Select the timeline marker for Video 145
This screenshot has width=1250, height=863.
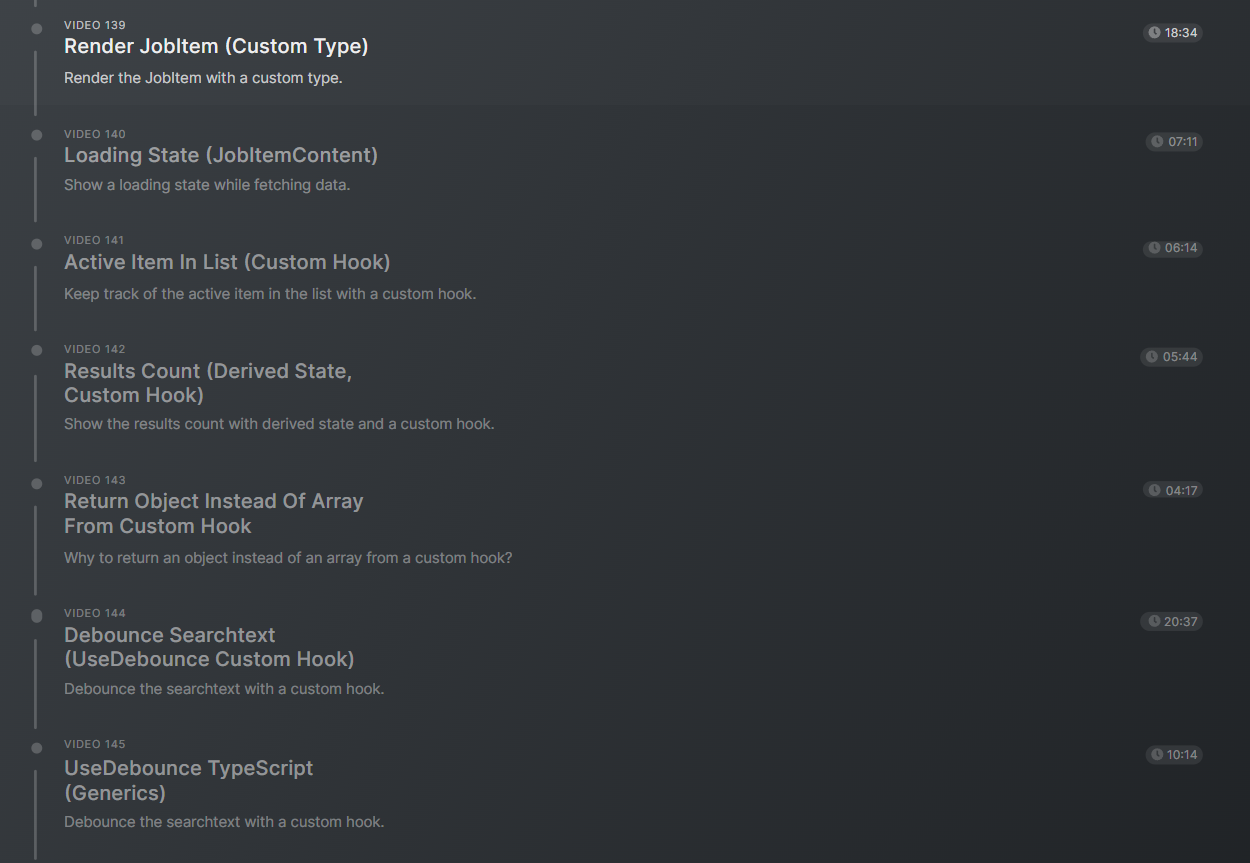[37, 748]
